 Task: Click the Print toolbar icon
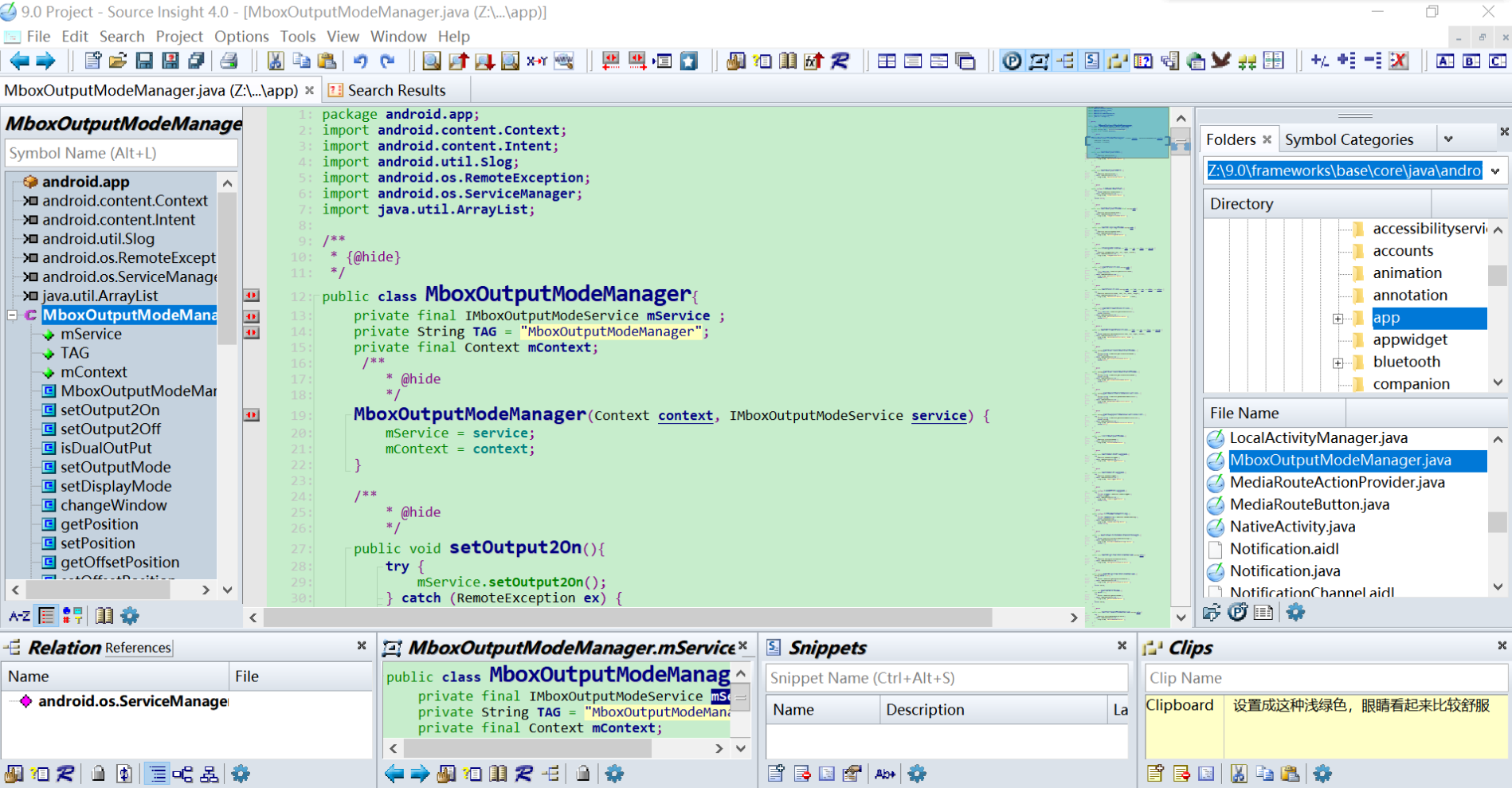point(229,61)
